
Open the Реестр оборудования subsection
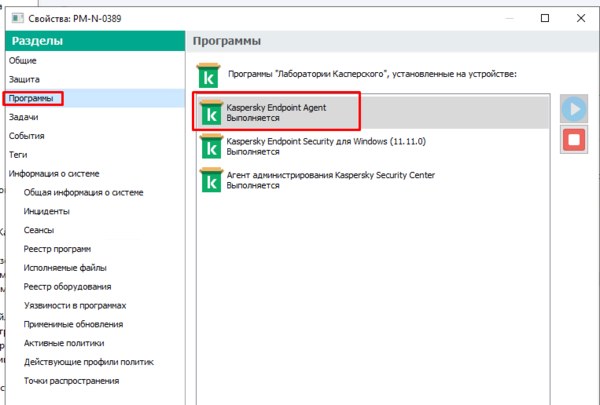pos(67,286)
